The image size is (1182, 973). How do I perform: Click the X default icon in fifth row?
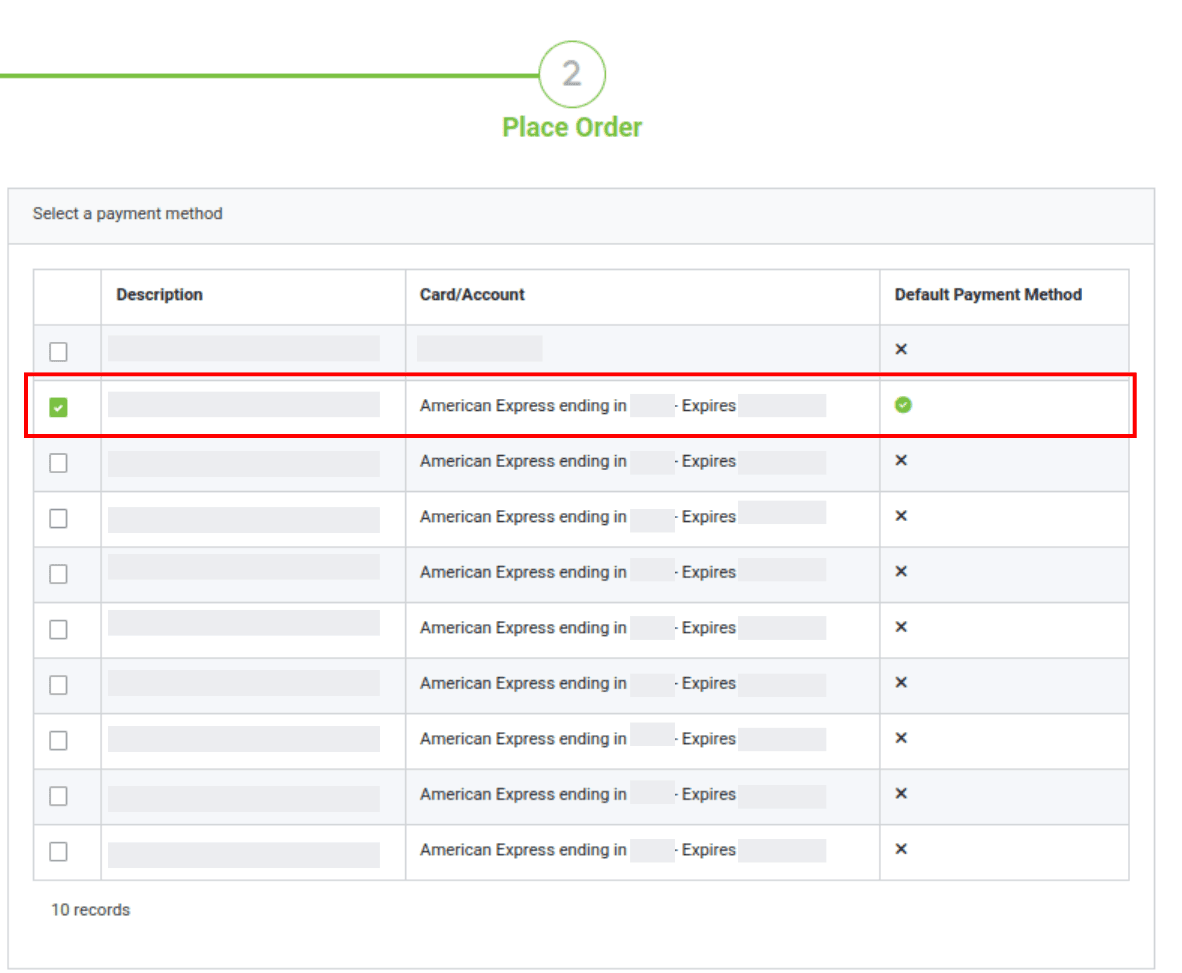901,571
